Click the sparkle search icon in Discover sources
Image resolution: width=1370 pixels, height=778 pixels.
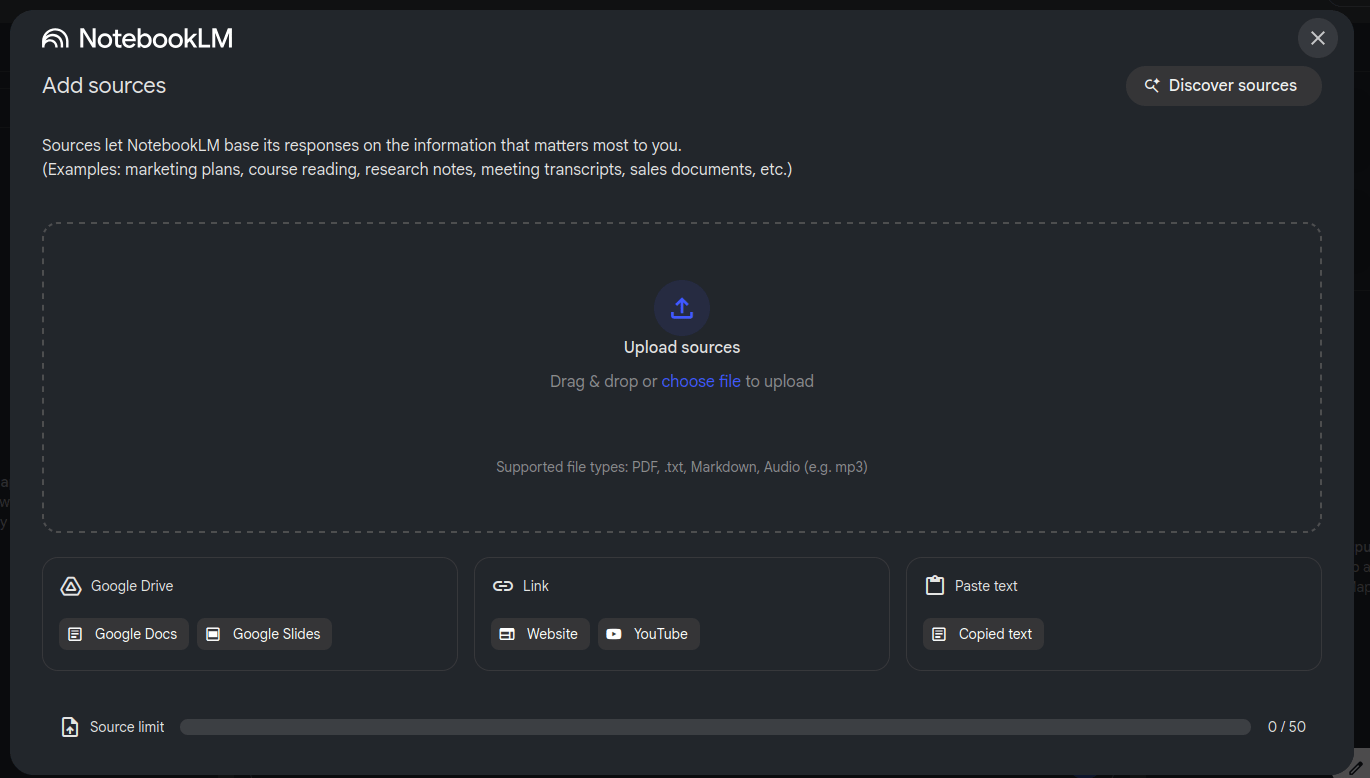point(1152,86)
